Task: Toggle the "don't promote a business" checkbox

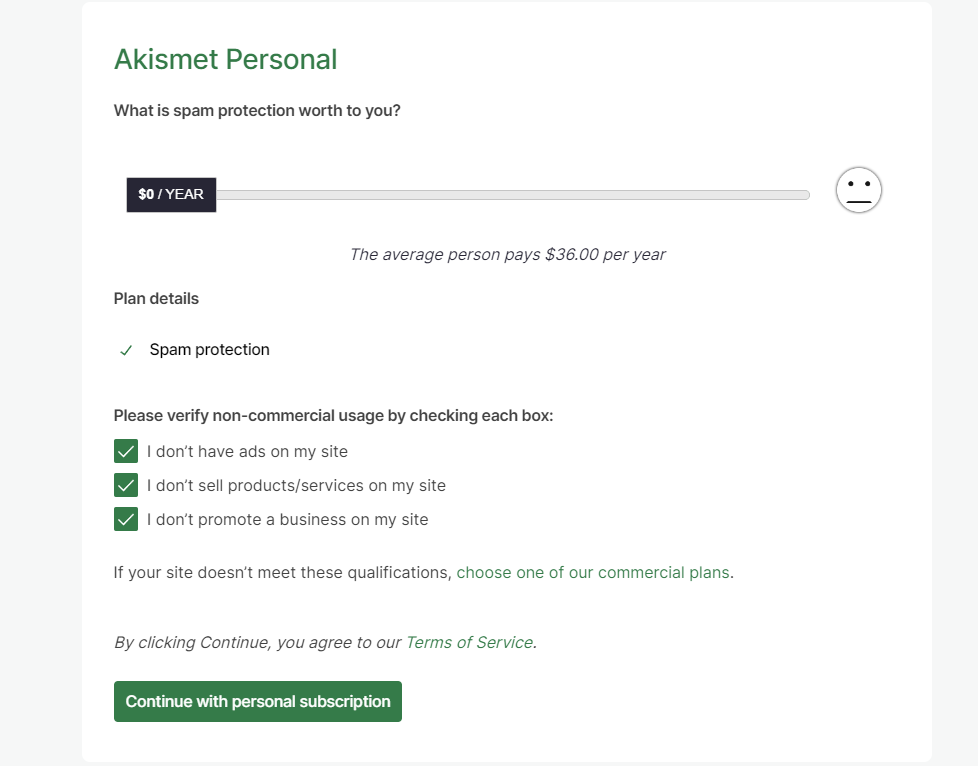Action: 126,519
